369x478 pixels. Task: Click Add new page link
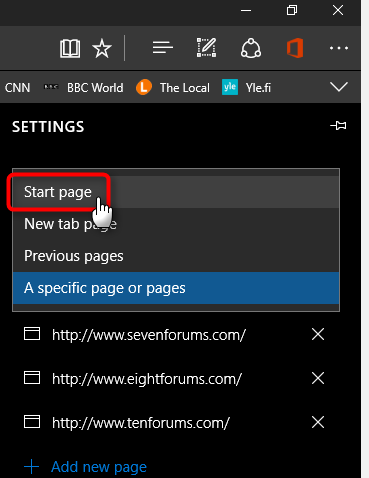tap(85, 467)
